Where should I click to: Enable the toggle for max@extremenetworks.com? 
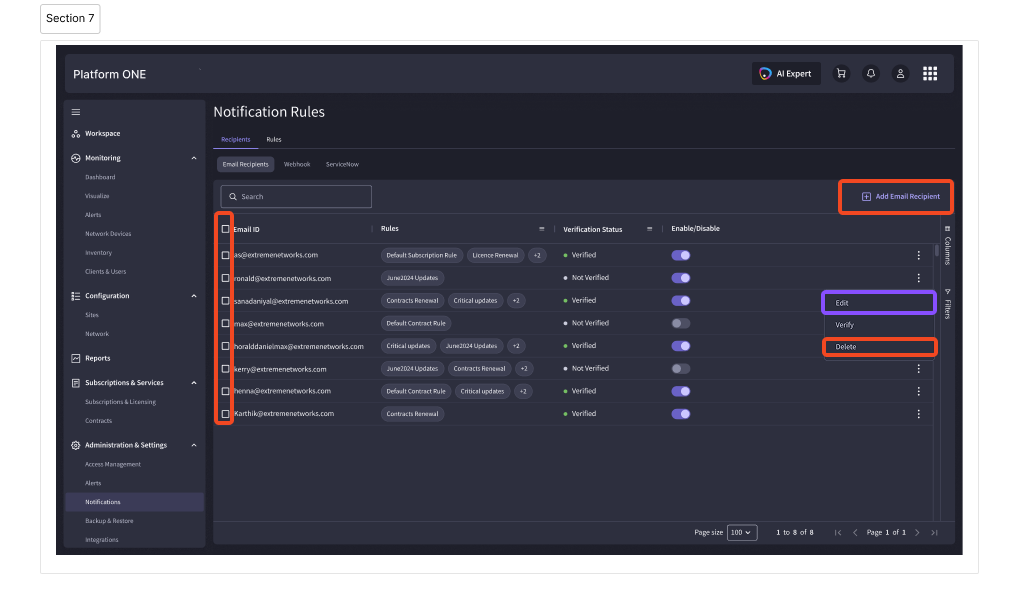[681, 323]
